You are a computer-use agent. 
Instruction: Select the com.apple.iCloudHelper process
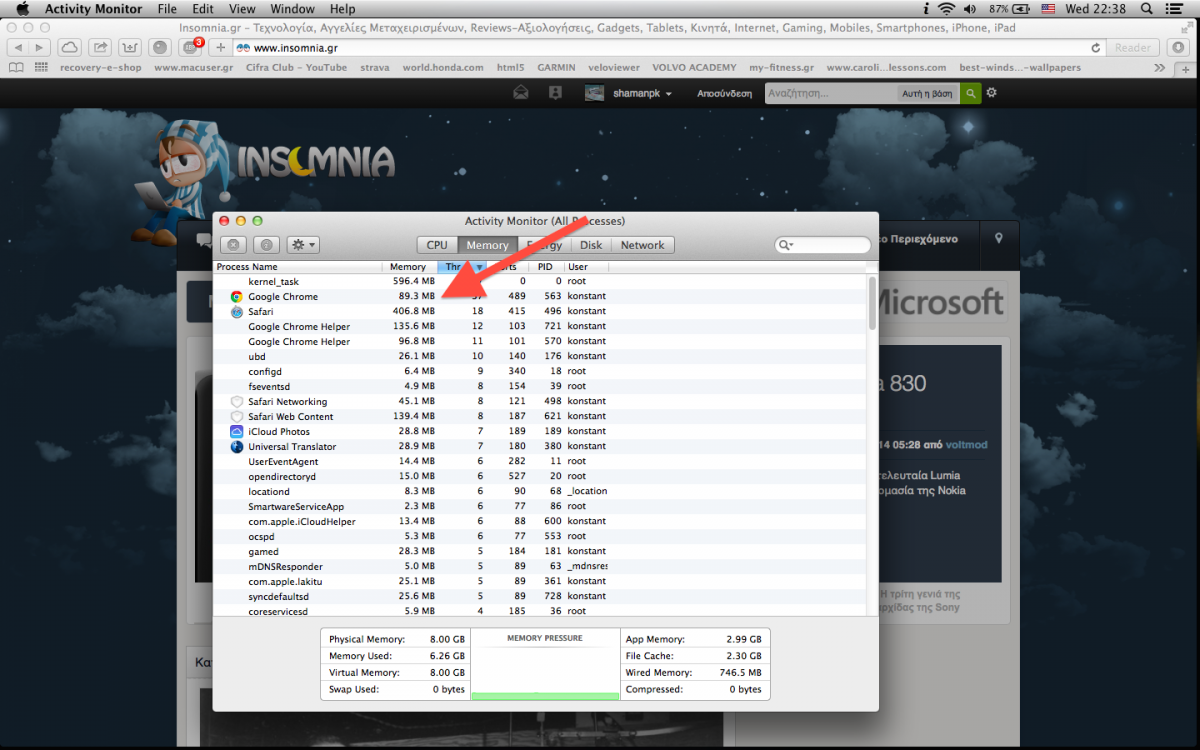[x=540, y=521]
